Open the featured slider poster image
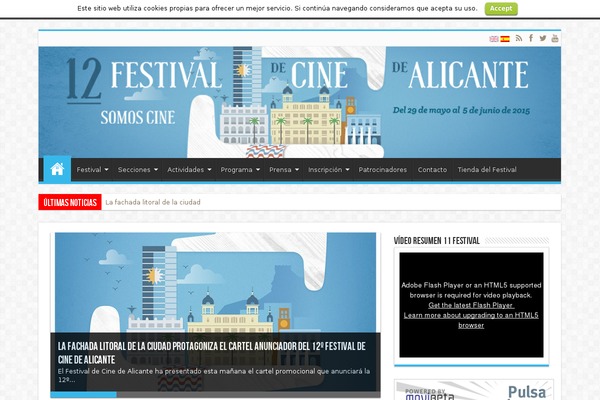Image resolution: width=600 pixels, height=400 pixels. (215, 282)
